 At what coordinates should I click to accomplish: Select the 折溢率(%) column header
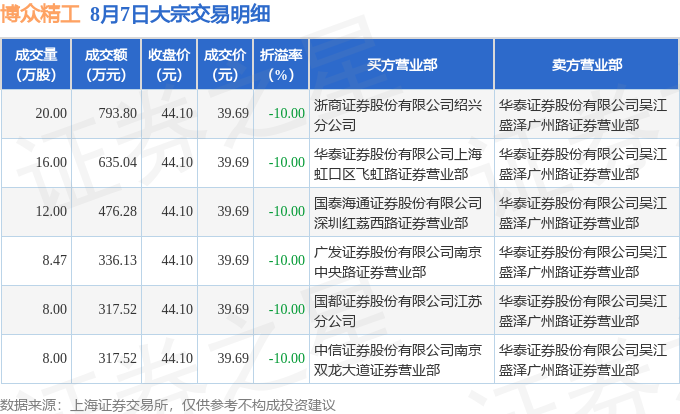click(281, 65)
